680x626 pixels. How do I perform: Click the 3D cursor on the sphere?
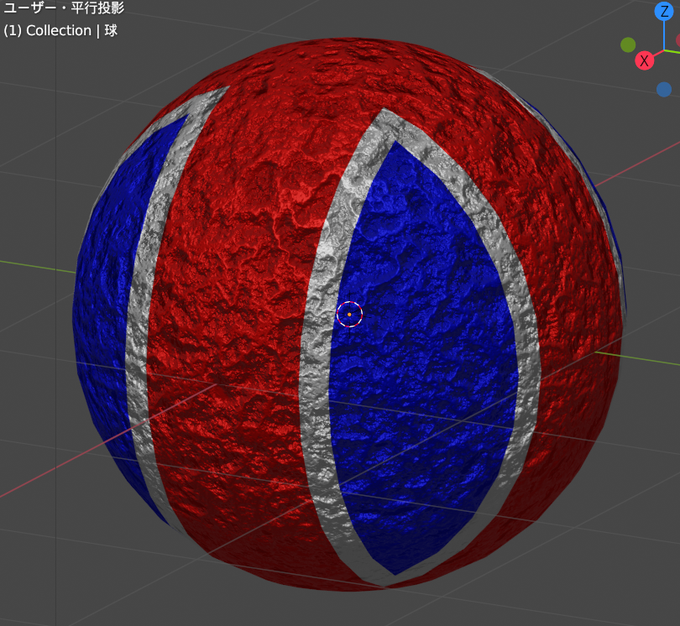tap(350, 314)
